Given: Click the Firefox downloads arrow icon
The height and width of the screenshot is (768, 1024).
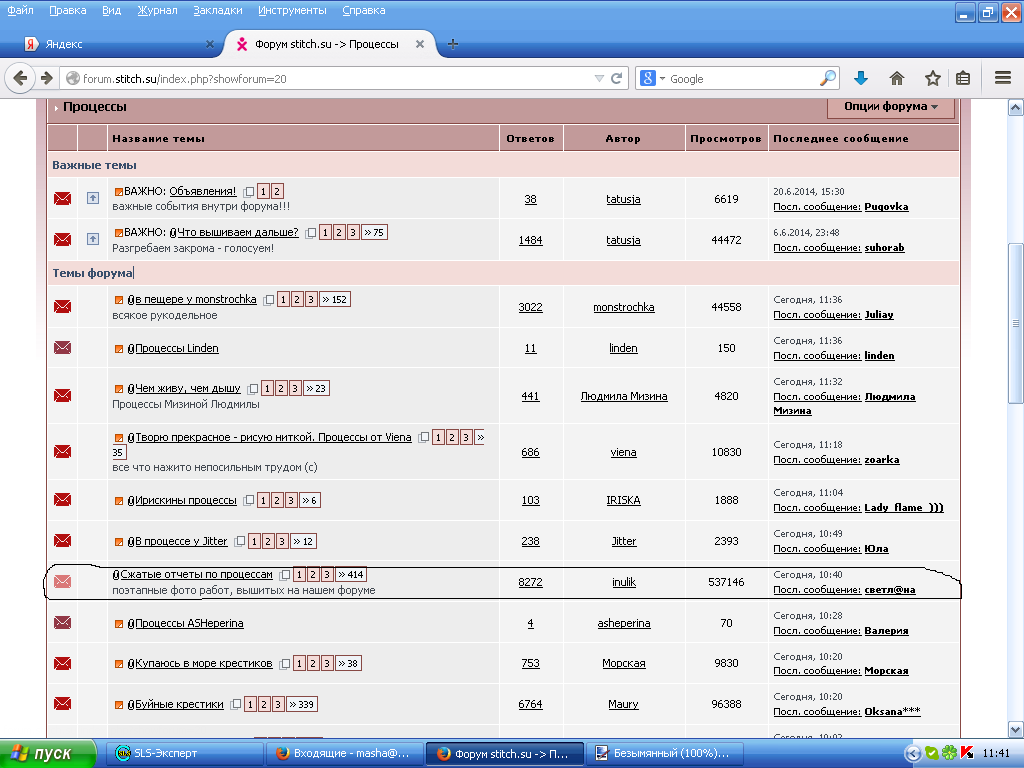Looking at the screenshot, I should pos(861,78).
